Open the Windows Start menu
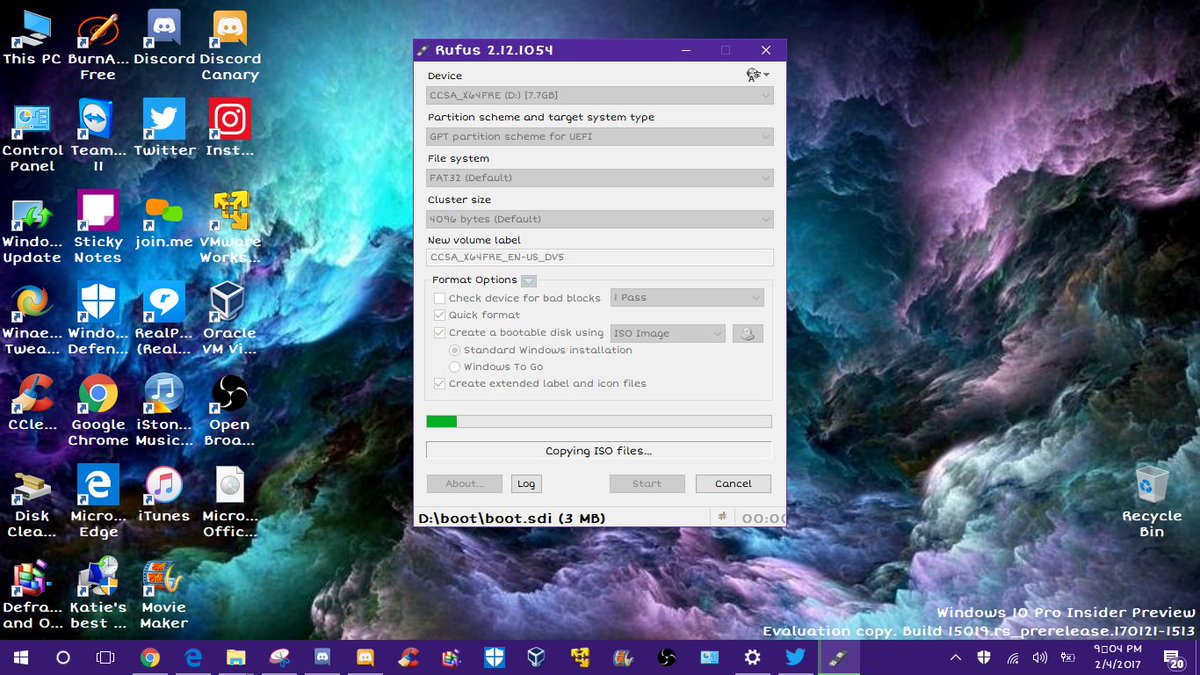 [x=20, y=657]
